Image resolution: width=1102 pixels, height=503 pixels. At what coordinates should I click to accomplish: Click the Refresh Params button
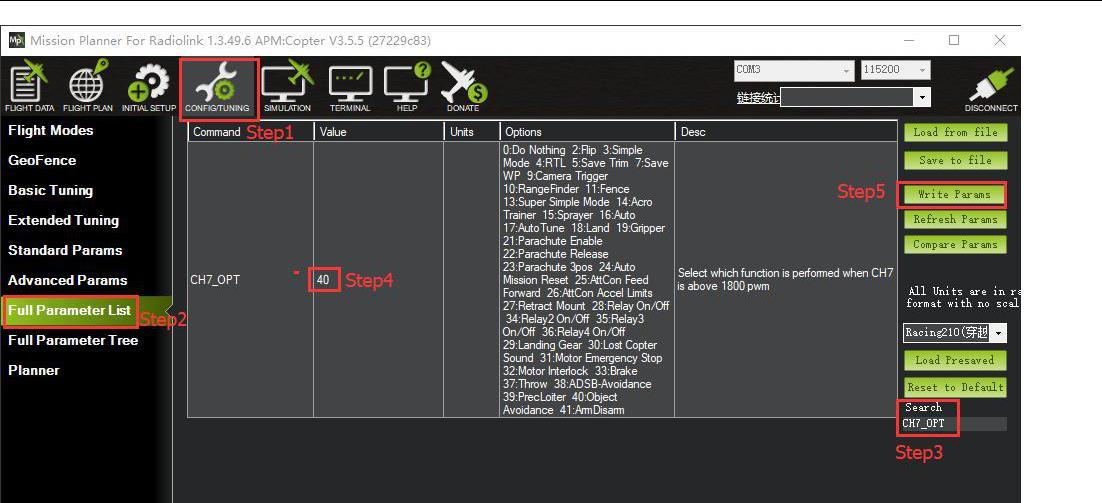(x=955, y=220)
